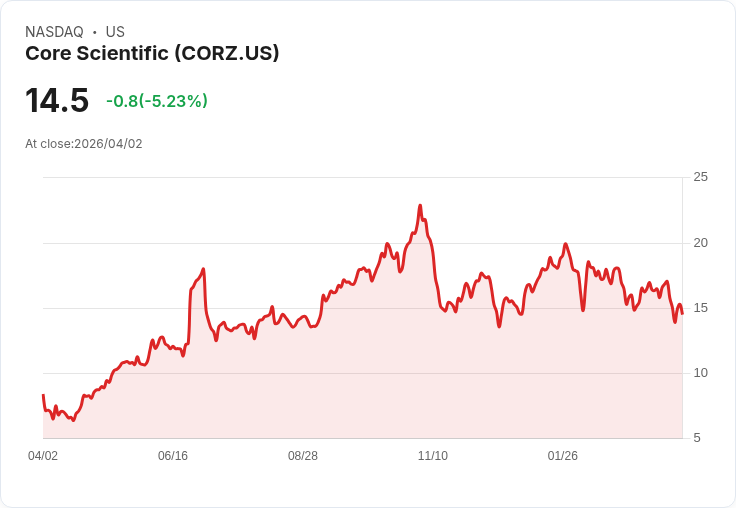Viewport: 736px width, 508px height.
Task: Click the 04/02 date on the x-axis
Action: 43,456
